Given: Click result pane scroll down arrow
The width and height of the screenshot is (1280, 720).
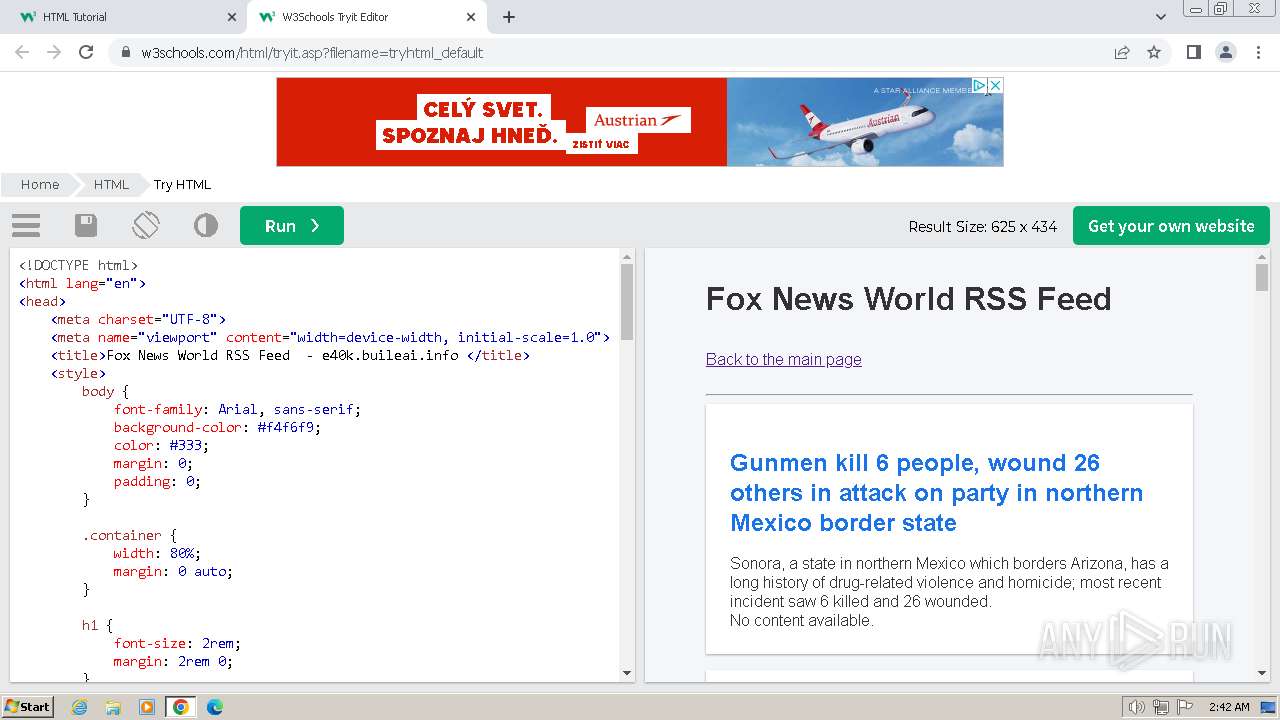Looking at the screenshot, I should (1262, 673).
